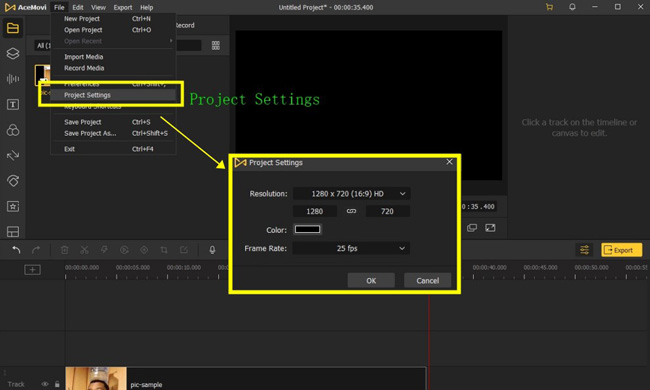The height and width of the screenshot is (390, 650).
Task: Click the keyframe diamond icon in toolbar
Action: click(x=144, y=250)
